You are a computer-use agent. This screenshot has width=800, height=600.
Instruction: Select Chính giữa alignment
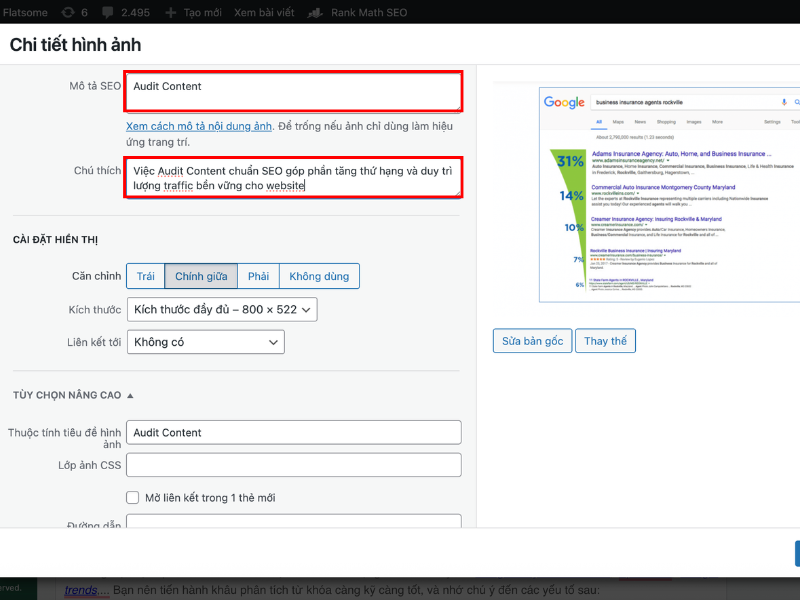(x=201, y=276)
